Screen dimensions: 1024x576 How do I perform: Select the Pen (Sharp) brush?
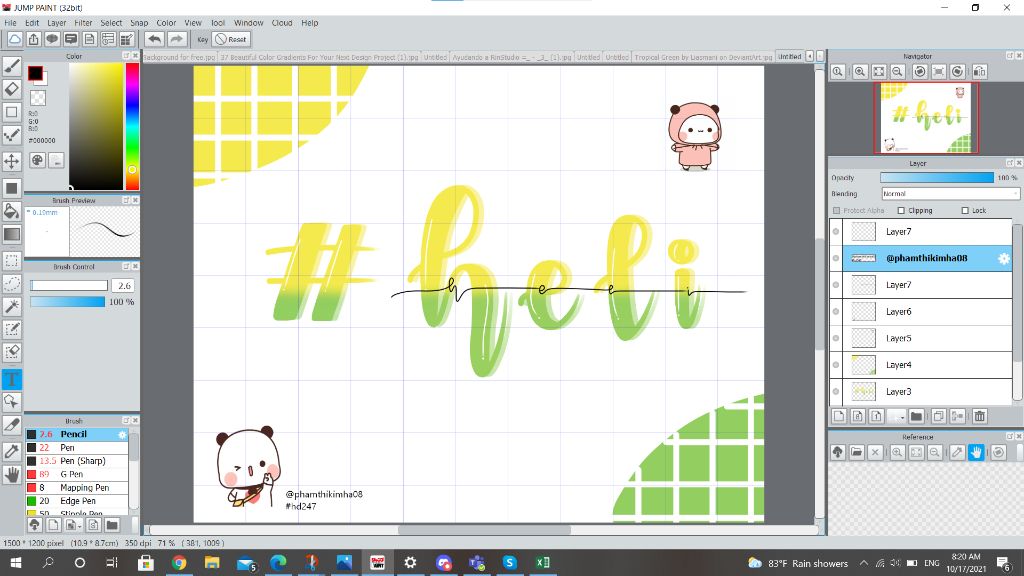[x=77, y=461]
